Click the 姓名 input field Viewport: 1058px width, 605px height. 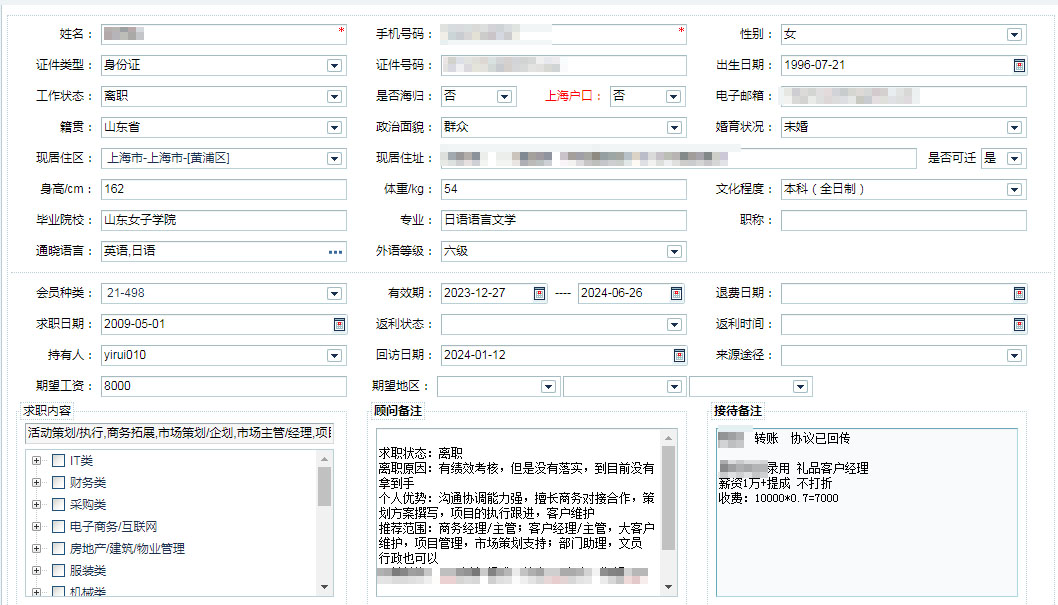coord(224,34)
